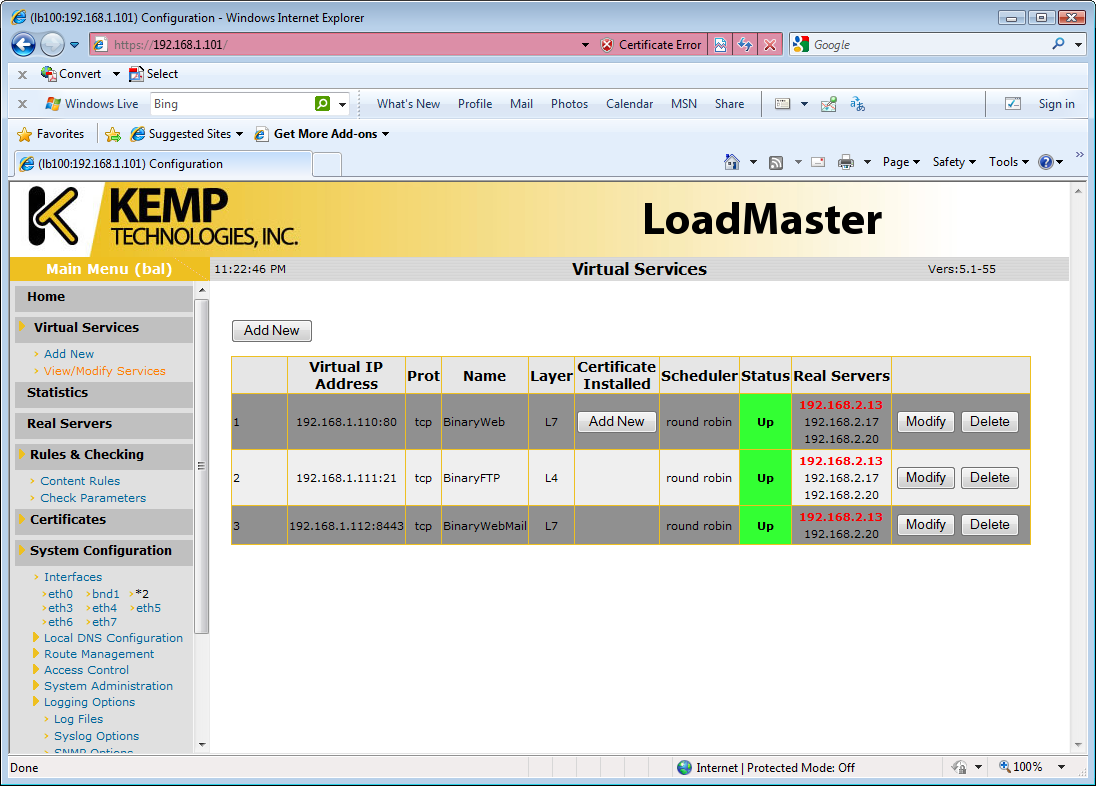Viewport: 1096px width, 786px height.
Task: Open the Convert dropdown arrow
Action: [x=116, y=74]
